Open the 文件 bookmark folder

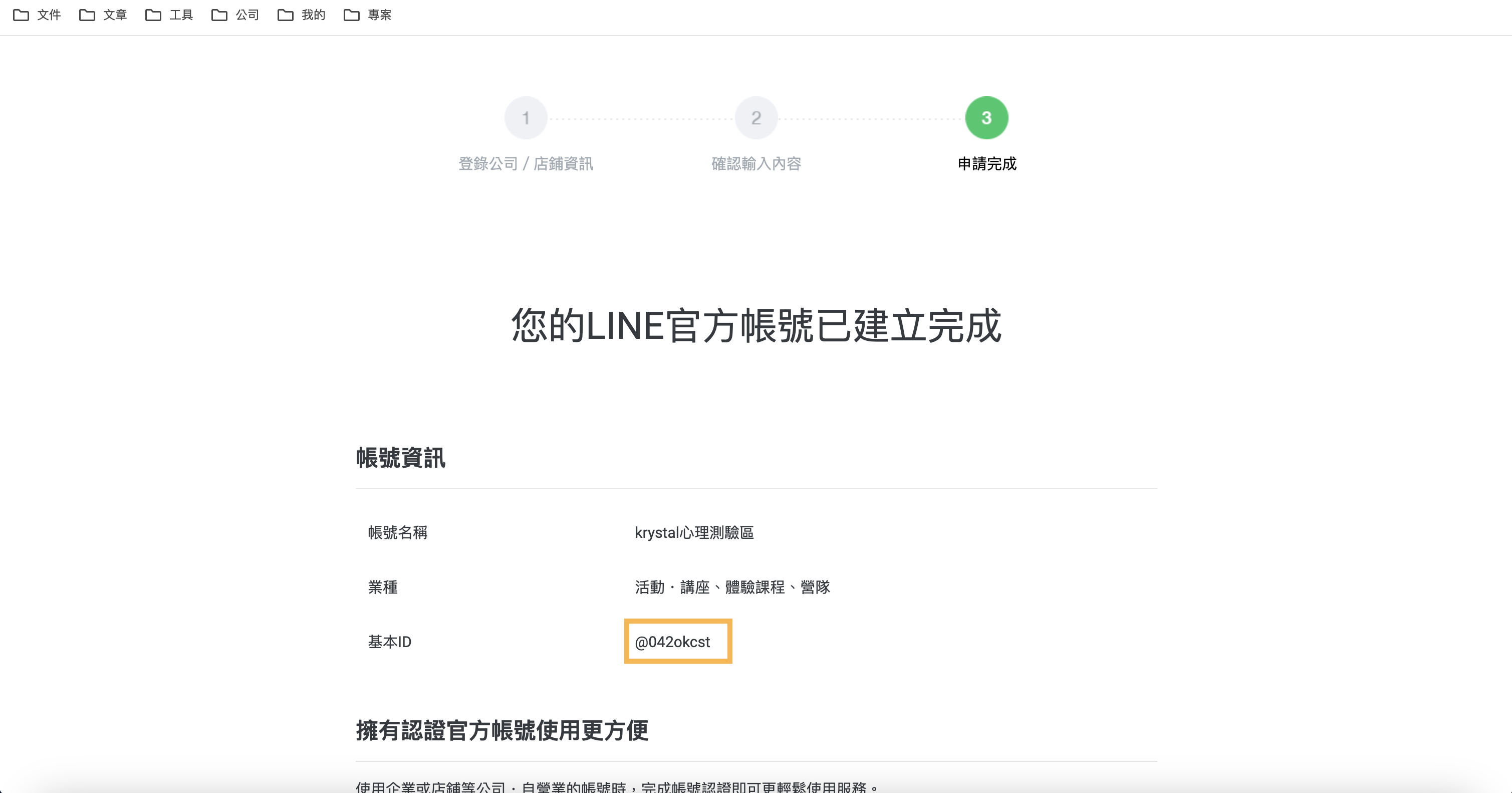[37, 15]
